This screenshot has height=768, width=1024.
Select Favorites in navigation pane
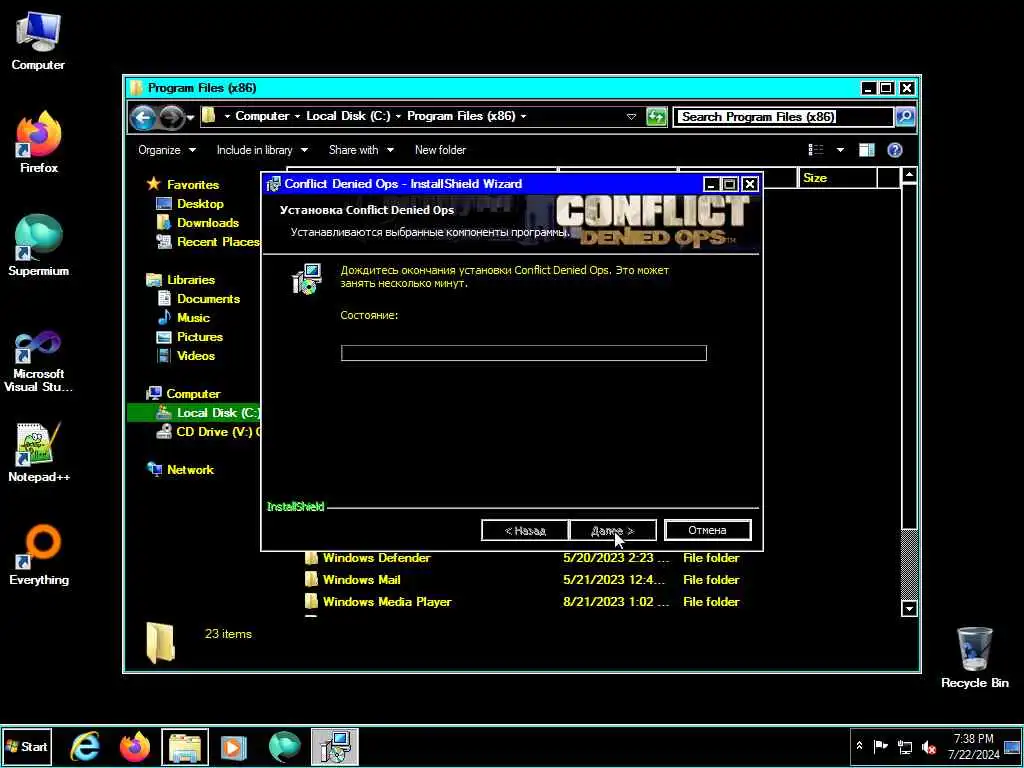[193, 185]
